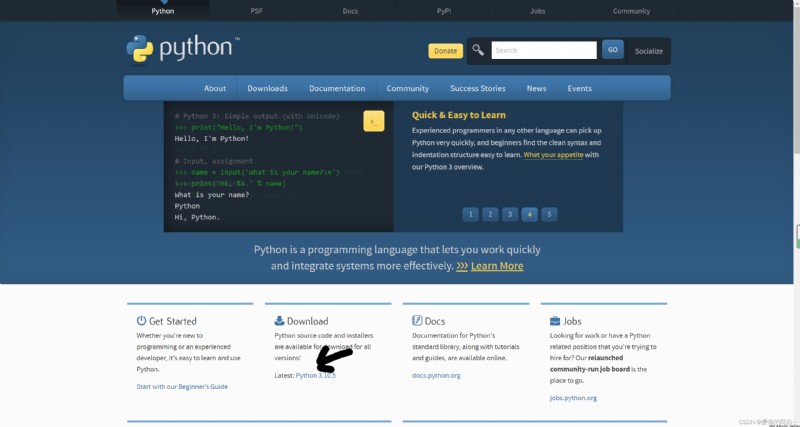
Task: Click the Jobs section heading
Action: click(572, 321)
